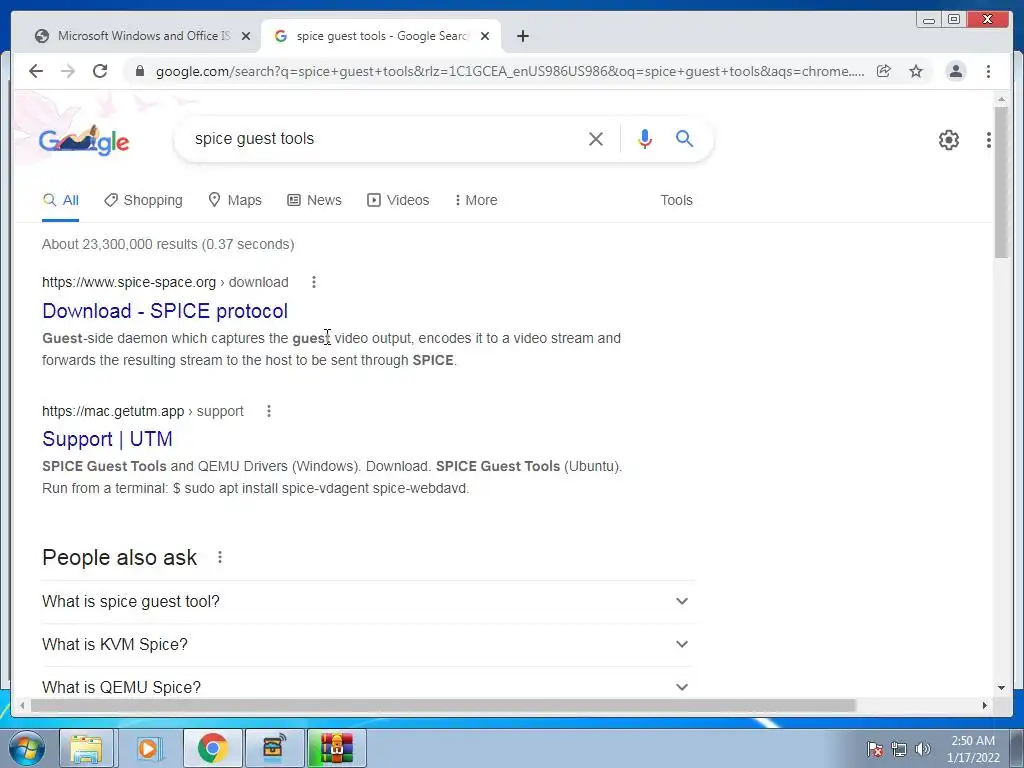The width and height of the screenshot is (1024, 768).
Task: Close the Microsoft Windows and Office tab
Action: coord(246,36)
